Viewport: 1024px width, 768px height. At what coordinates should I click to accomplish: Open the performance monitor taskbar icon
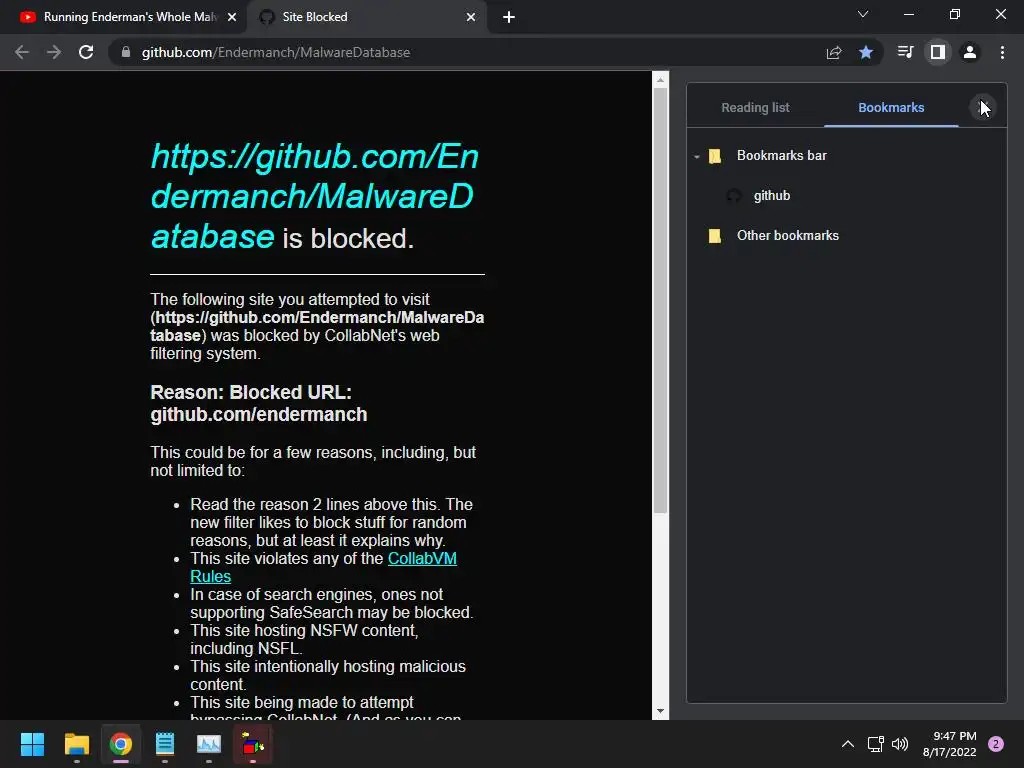tap(209, 744)
